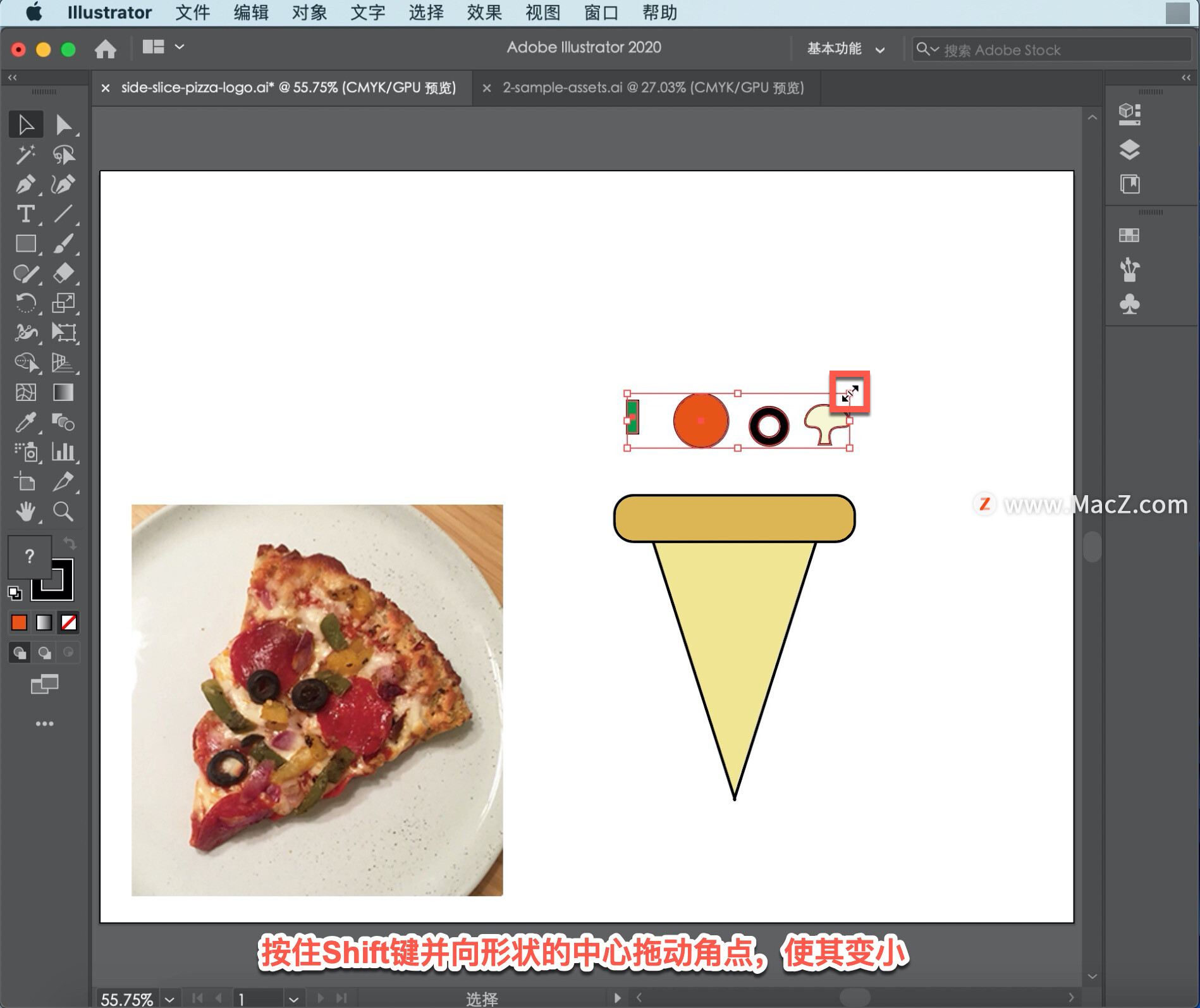Viewport: 1200px width, 1008px height.
Task: Open the Symbols panel icon
Action: pyautogui.click(x=1130, y=304)
